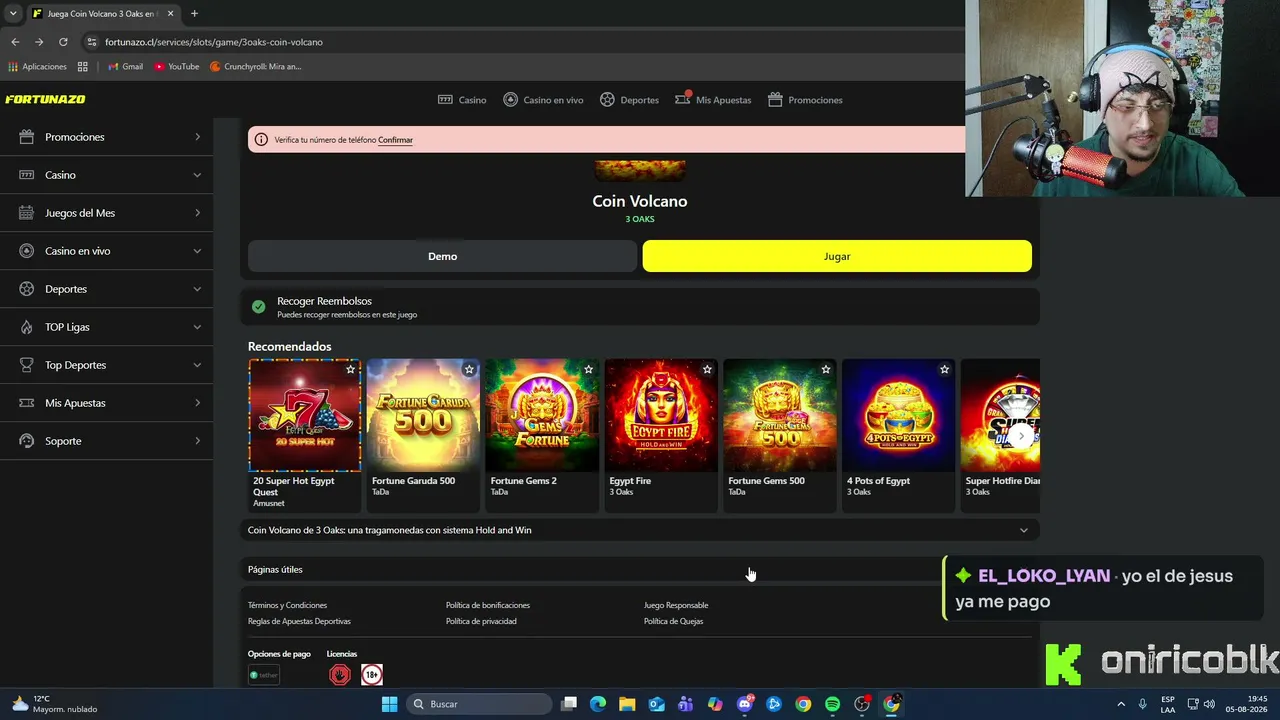Favorite the Fortune Garuda 500 game

pos(469,369)
